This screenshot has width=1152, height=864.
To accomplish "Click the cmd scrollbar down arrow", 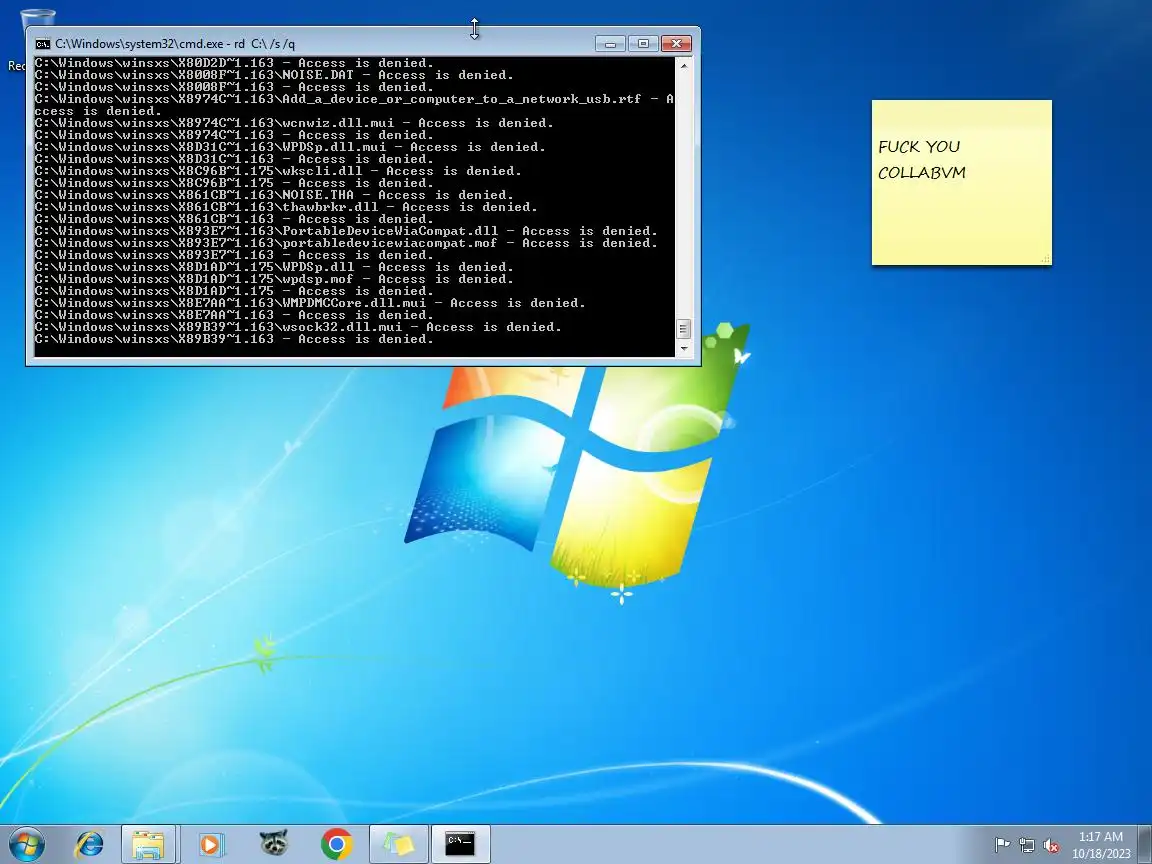I will [x=684, y=349].
